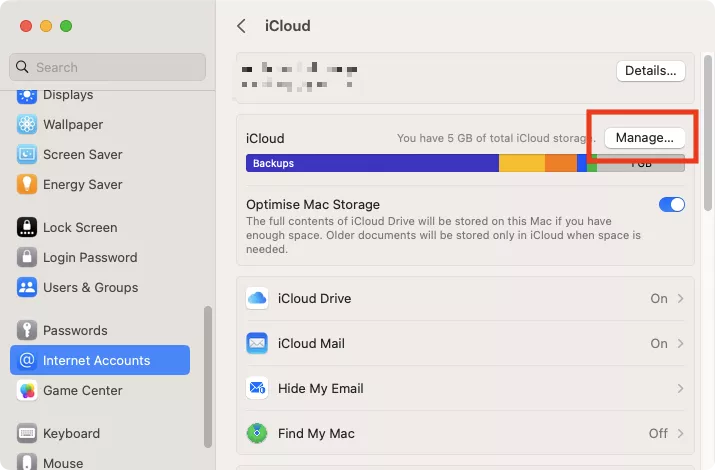Image resolution: width=715 pixels, height=470 pixels.
Task: Open Passwords in the sidebar
Action: coord(74,330)
